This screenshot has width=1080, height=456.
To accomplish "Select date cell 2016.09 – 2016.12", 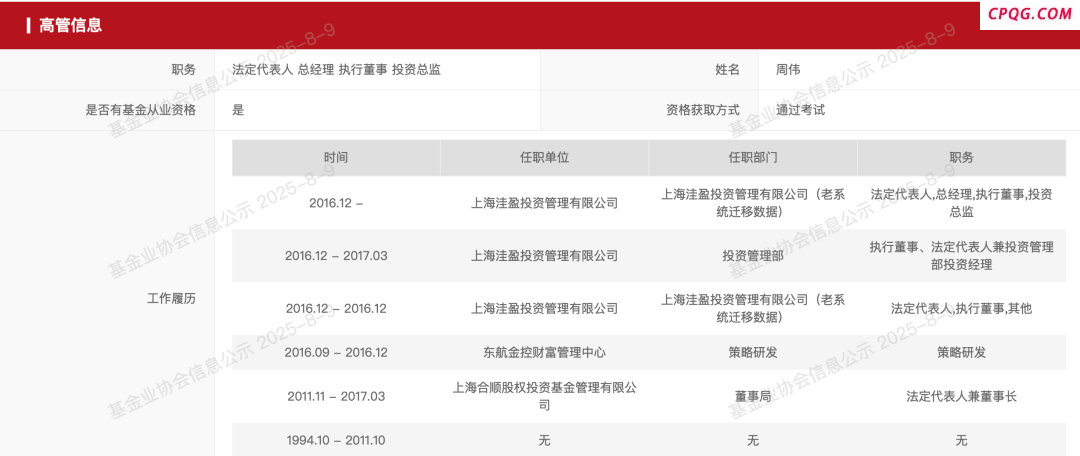I will [336, 353].
